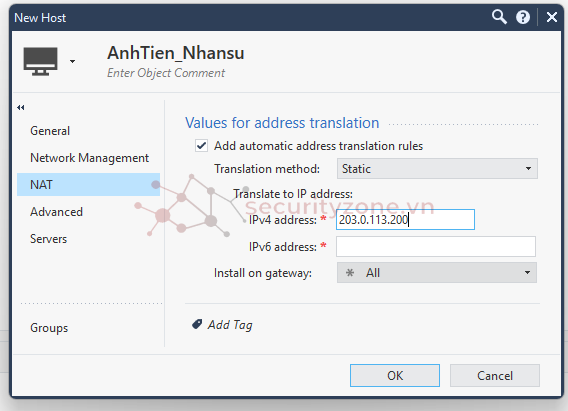This screenshot has width=568, height=411.
Task: Switch to Network Management section
Action: (89, 158)
